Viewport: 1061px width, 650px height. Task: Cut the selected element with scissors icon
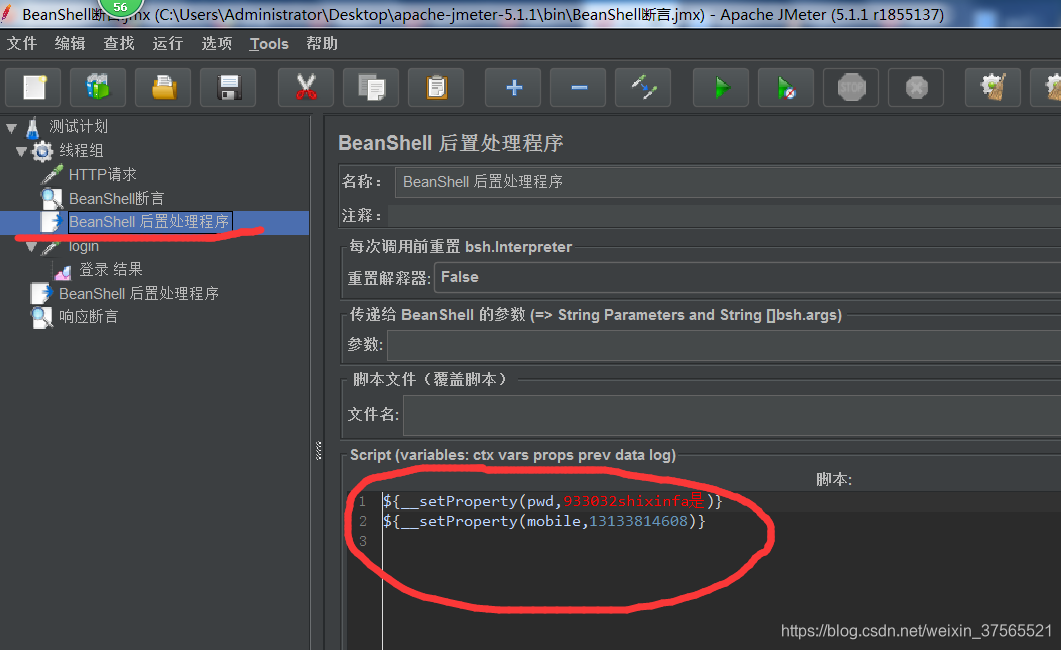(x=306, y=87)
